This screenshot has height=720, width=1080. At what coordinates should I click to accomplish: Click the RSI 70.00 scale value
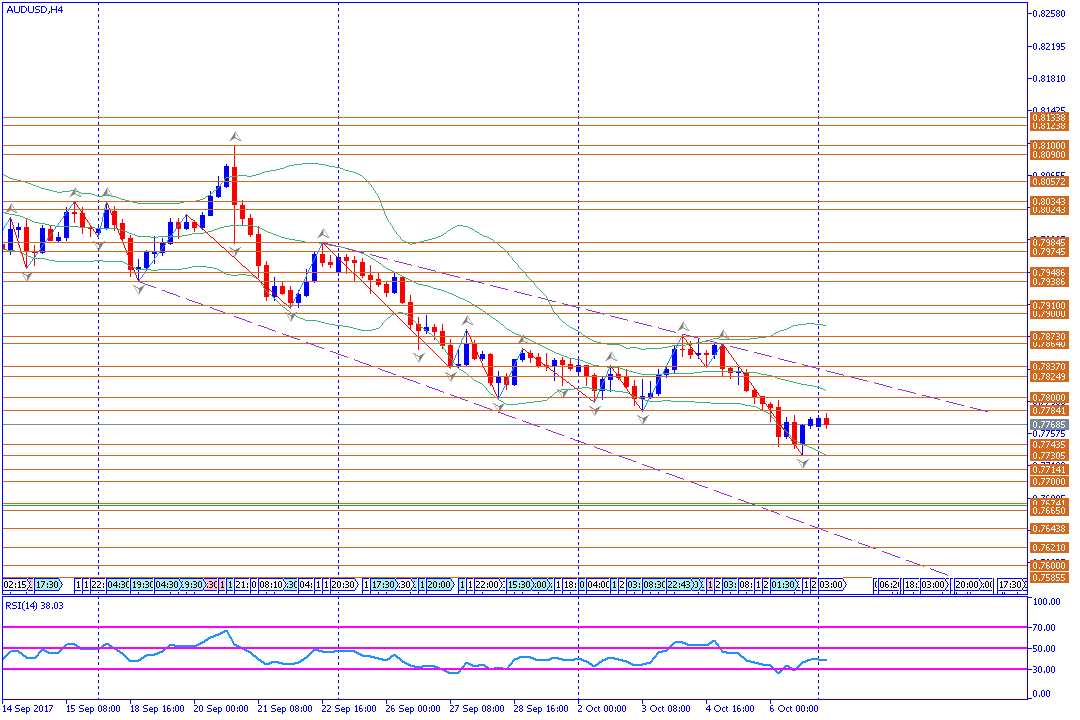point(1044,628)
